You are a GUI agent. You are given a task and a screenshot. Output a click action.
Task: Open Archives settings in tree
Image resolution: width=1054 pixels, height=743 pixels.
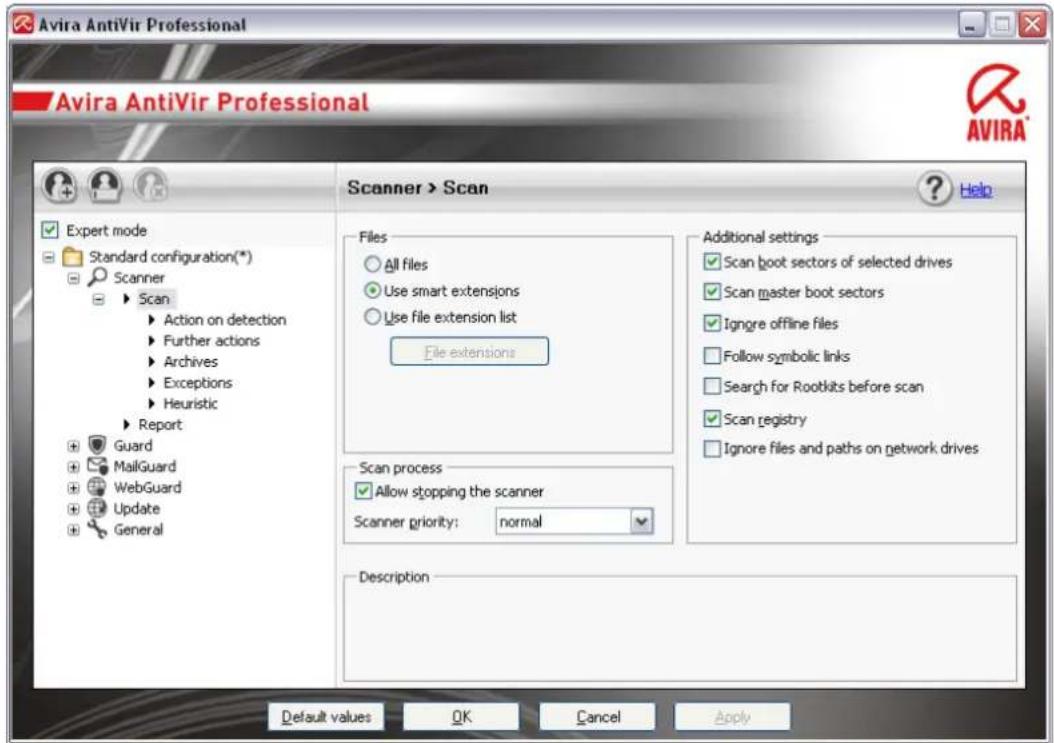190,361
